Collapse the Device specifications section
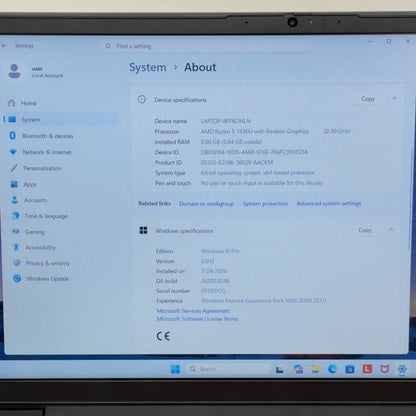Image resolution: width=416 pixels, height=416 pixels. pos(395,99)
